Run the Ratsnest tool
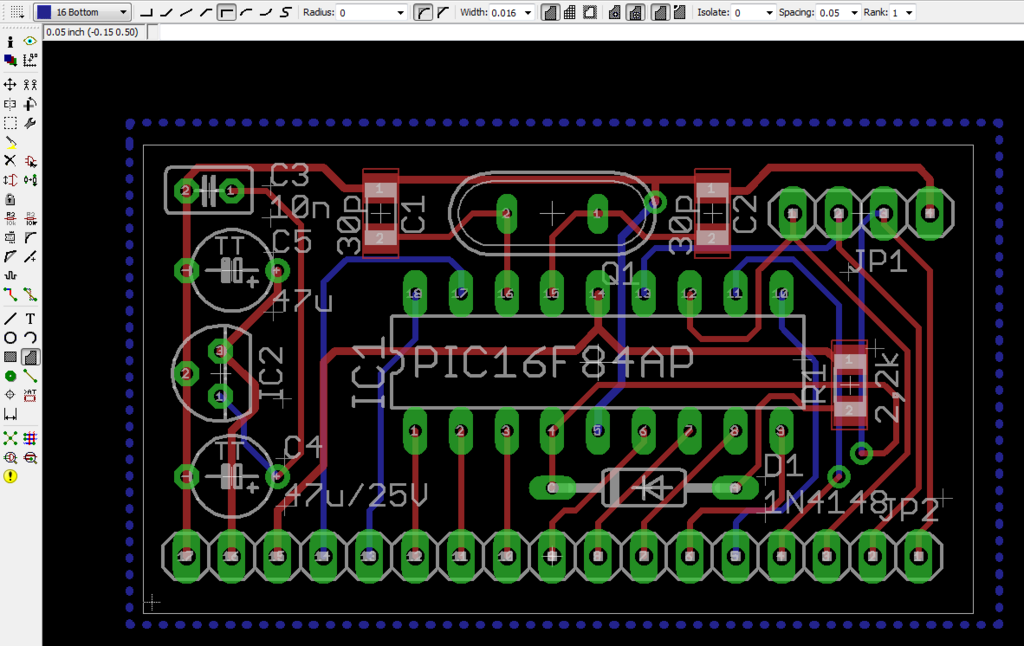Image resolution: width=1024 pixels, height=646 pixels. [x=10, y=438]
